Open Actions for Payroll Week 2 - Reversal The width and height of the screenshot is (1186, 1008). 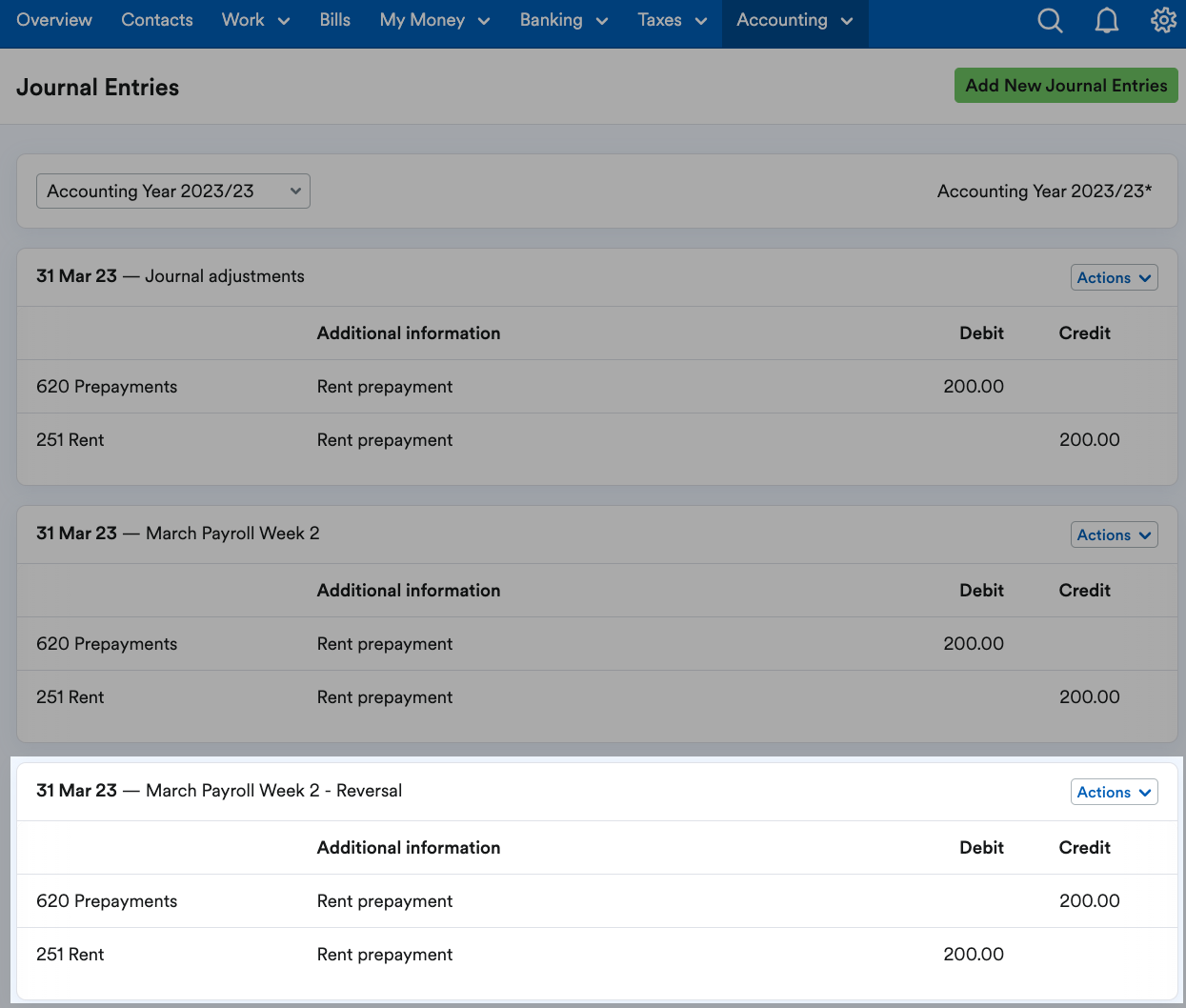point(1114,793)
